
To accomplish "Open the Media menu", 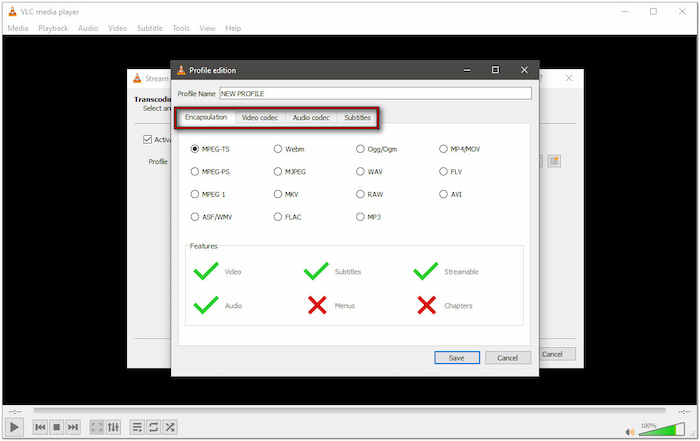I will (18, 28).
